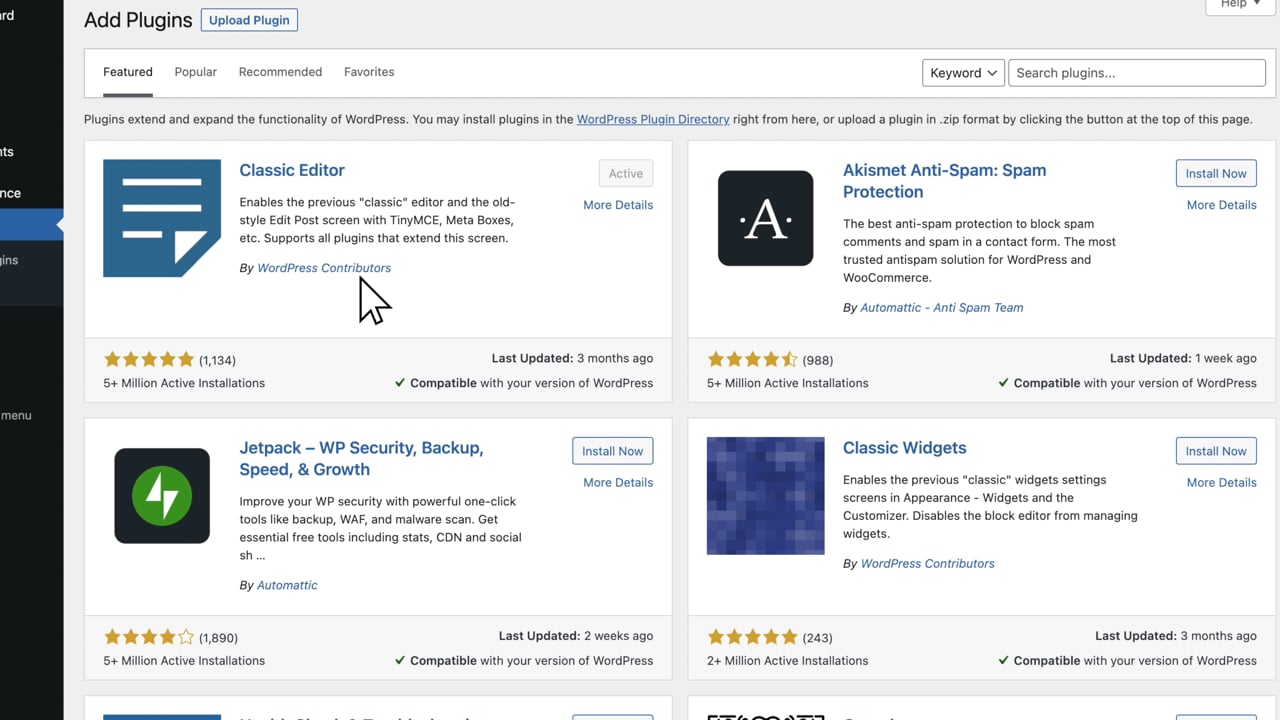Open the Help dropdown tab
The image size is (1280, 720).
[1240, 5]
